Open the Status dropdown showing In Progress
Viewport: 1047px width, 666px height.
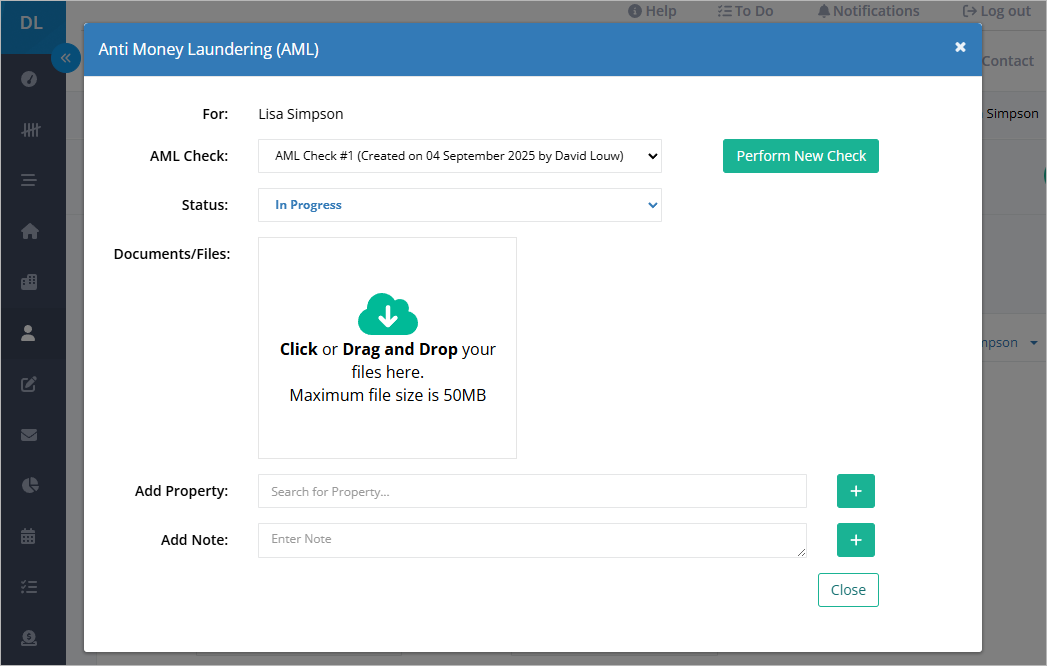(x=460, y=205)
